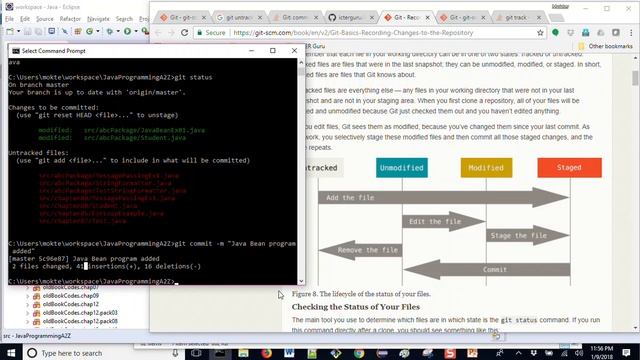Click the Eclipse new Java package icon

(x=78, y=31)
